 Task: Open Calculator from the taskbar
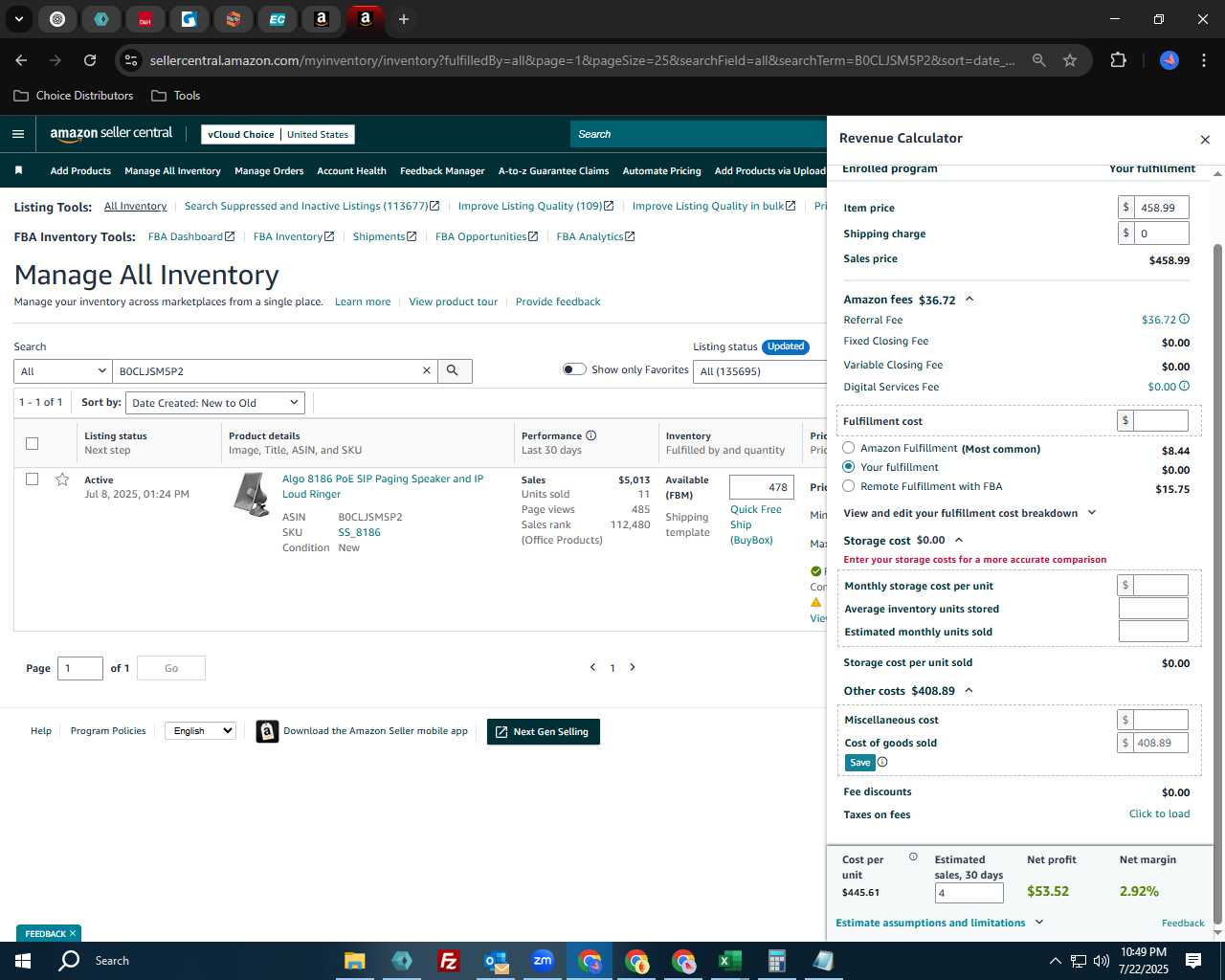pos(776,961)
